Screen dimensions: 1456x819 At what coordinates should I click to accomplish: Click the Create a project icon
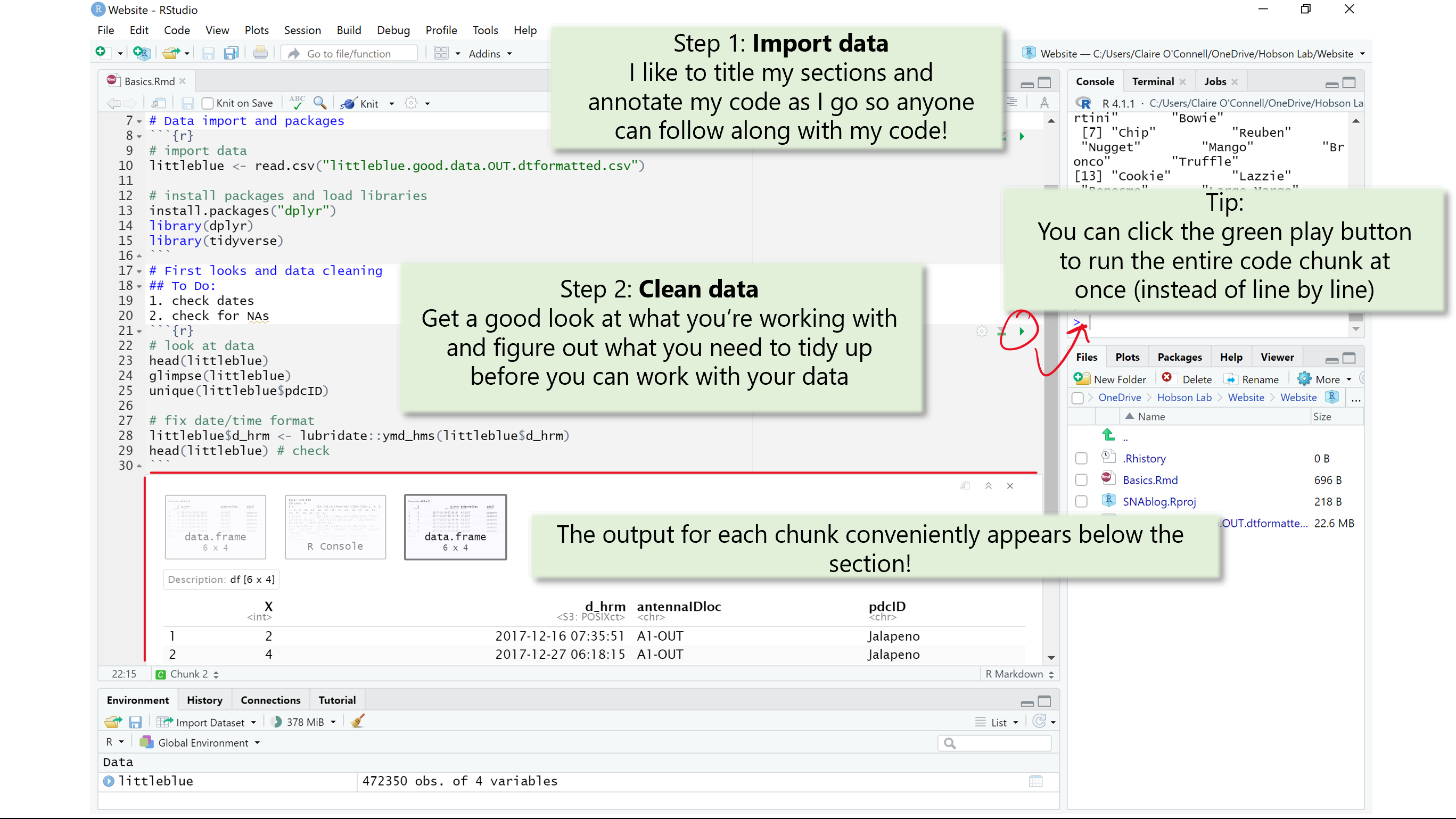coord(141,53)
